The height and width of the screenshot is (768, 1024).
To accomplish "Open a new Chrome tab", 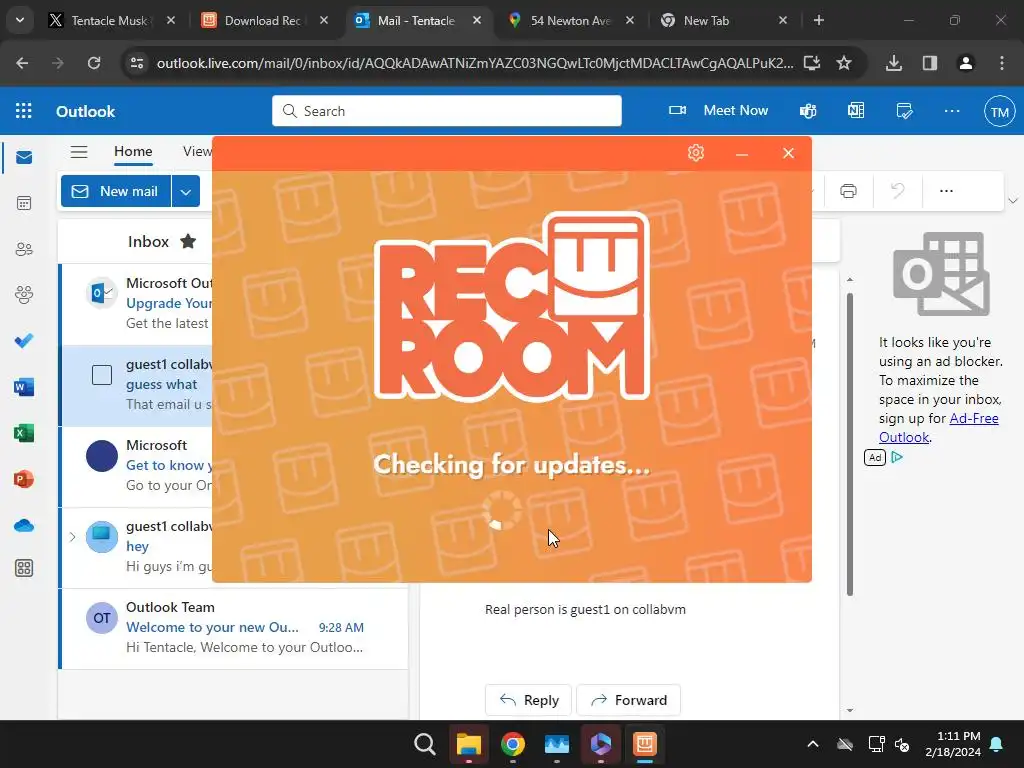I will pos(818,20).
